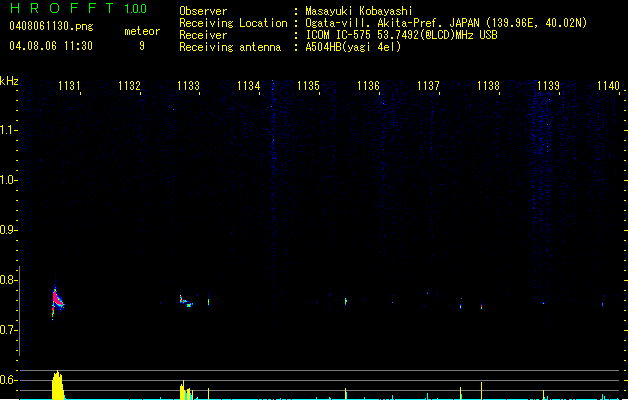Click the 1135 time axis marker
The height and width of the screenshot is (400, 629).
pyautogui.click(x=308, y=86)
